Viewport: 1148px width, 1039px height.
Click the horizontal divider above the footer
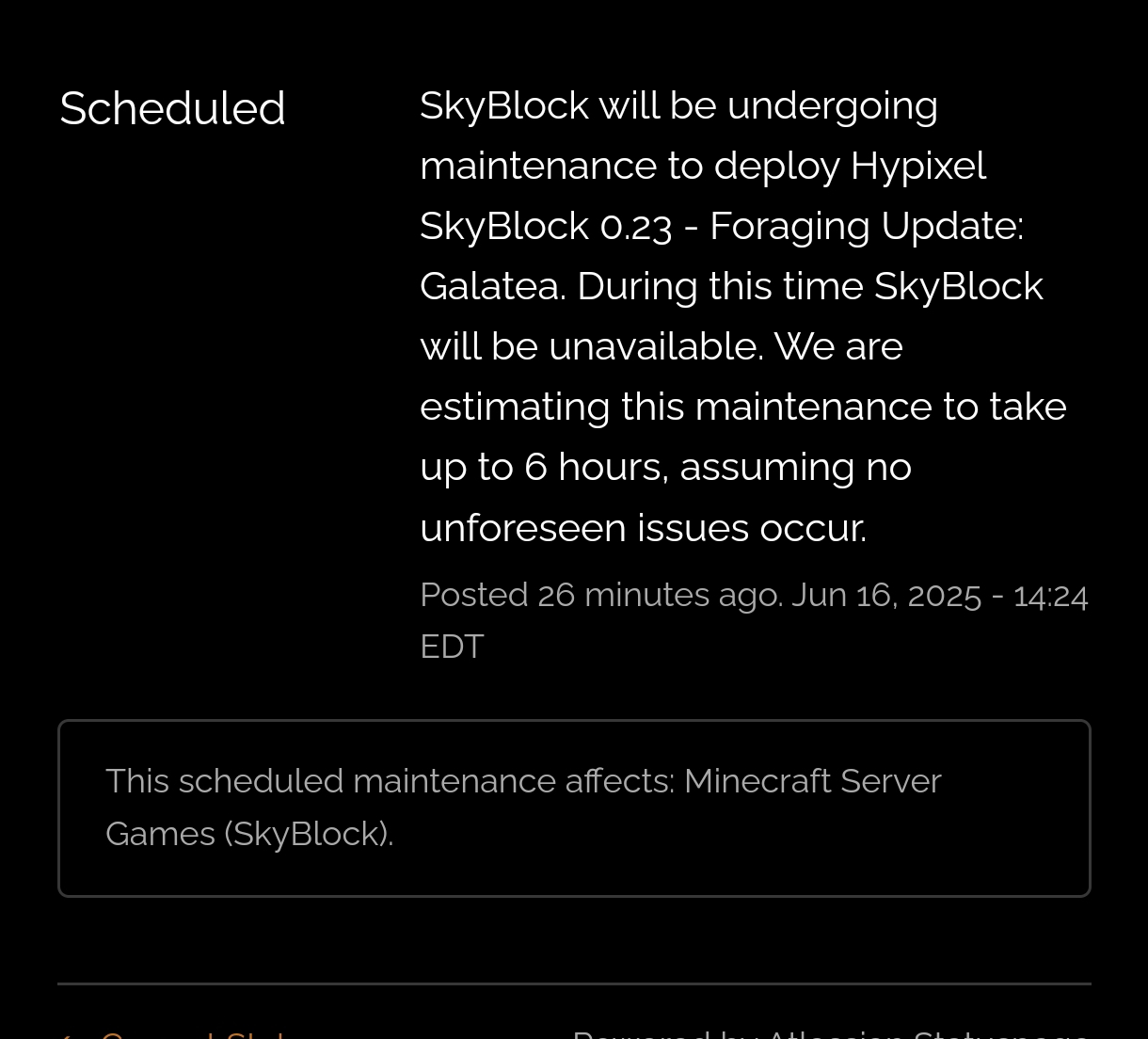point(574,983)
